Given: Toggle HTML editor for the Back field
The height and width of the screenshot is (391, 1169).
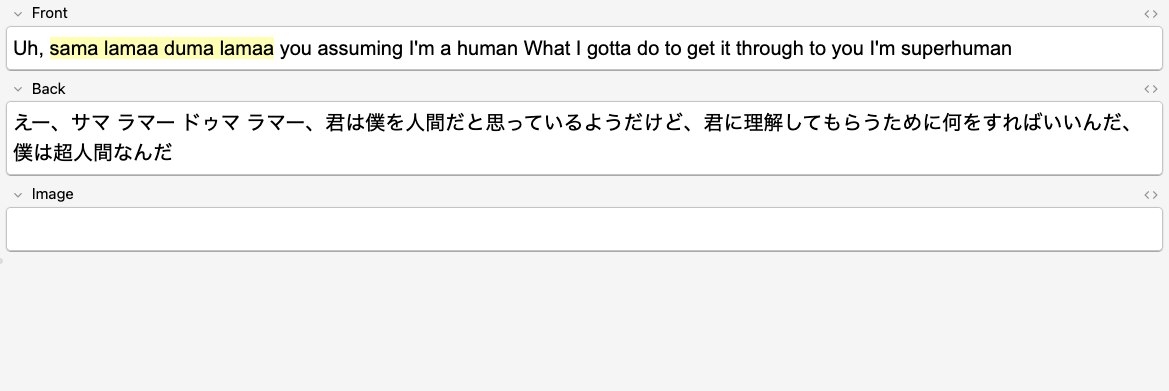Looking at the screenshot, I should 1151,89.
